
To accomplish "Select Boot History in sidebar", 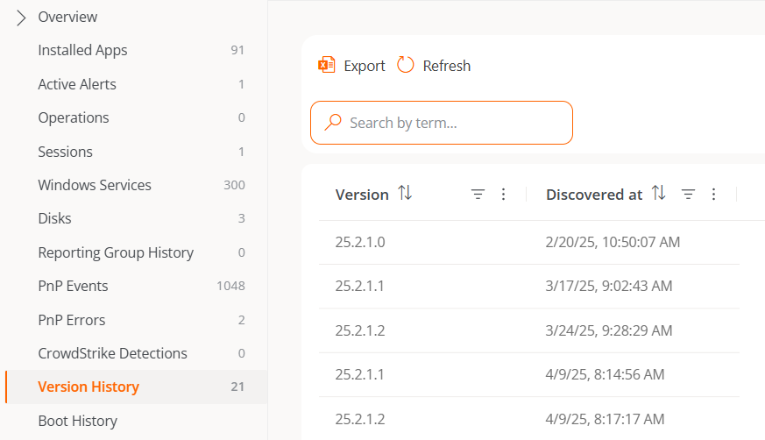I will point(77,421).
